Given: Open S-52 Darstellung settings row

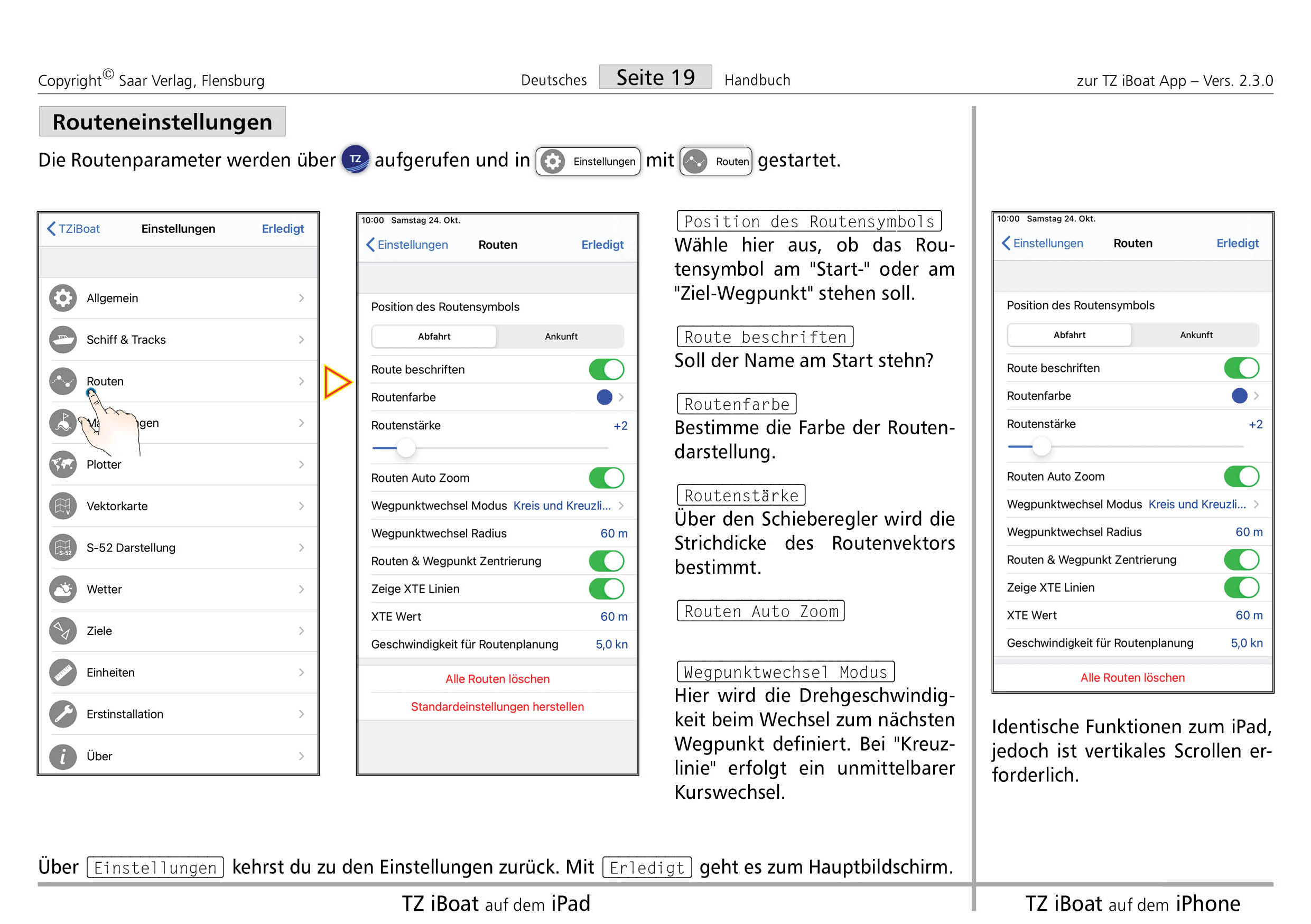Looking at the screenshot, I should pyautogui.click(x=178, y=548).
